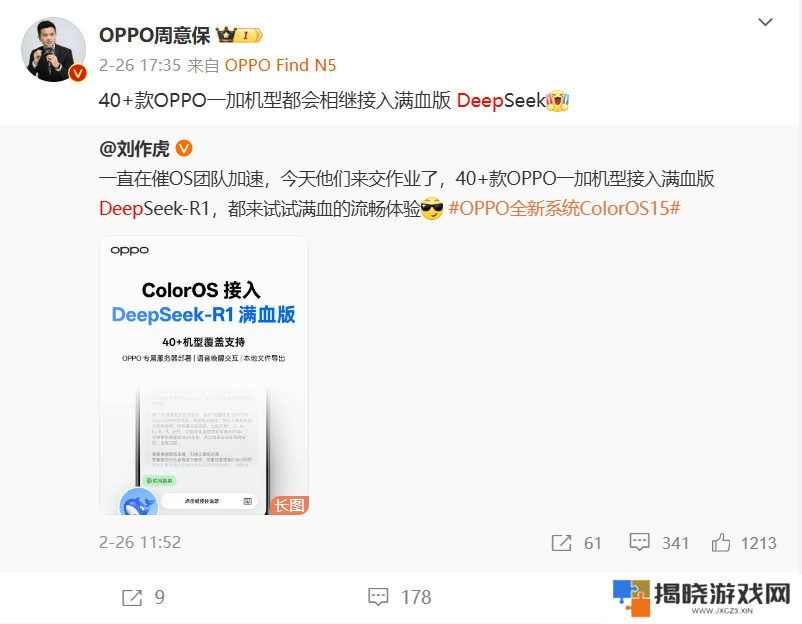Click the 2-26 17:35 post timestamp
The height and width of the screenshot is (624, 802).
click(140, 65)
